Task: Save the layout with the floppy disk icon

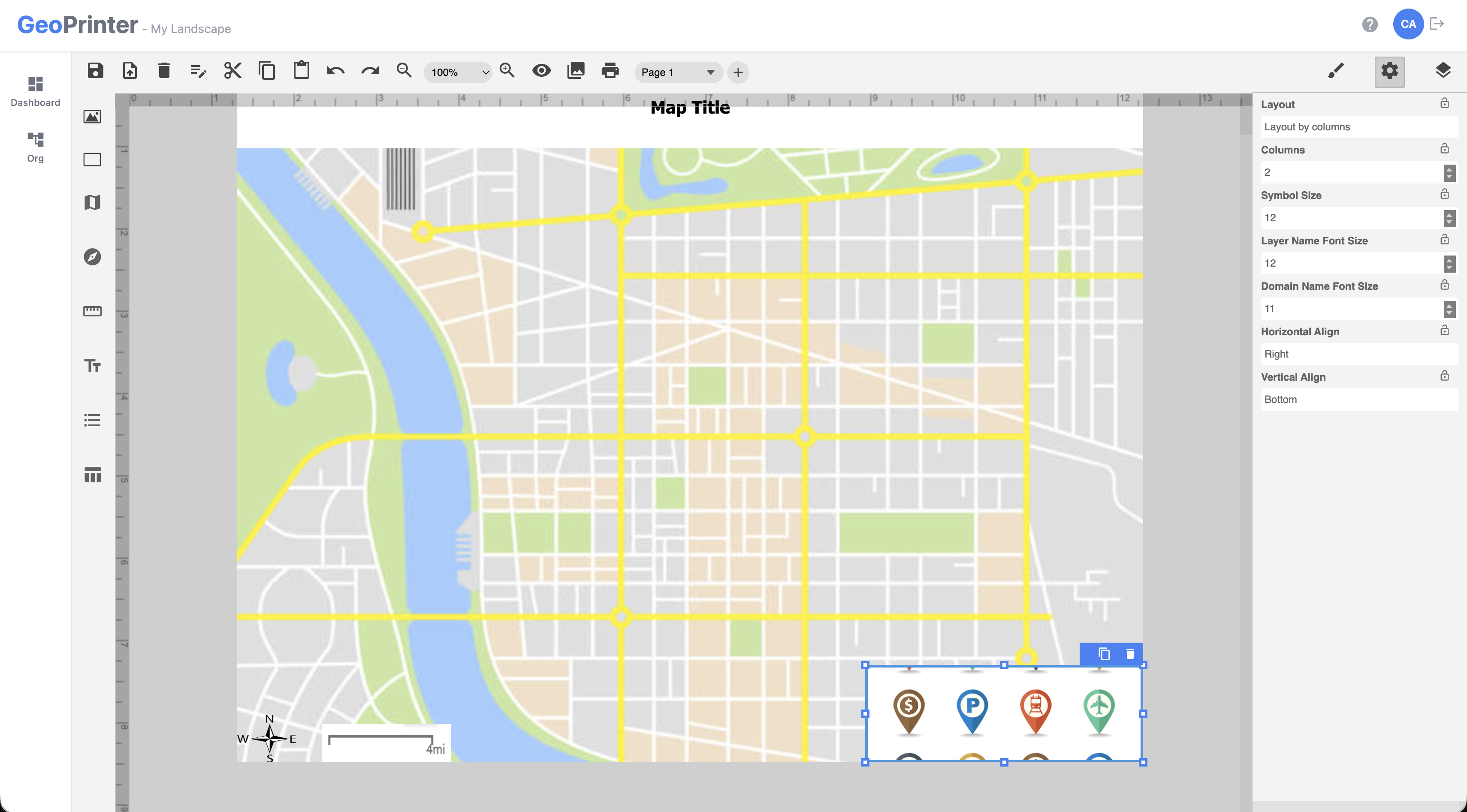Action: click(x=95, y=71)
